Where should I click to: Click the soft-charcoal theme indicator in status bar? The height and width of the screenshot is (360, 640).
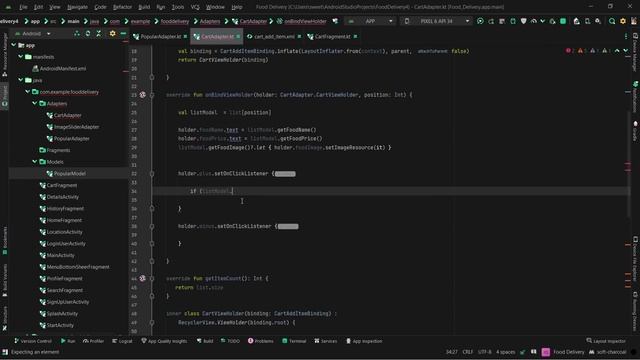pos(607,352)
